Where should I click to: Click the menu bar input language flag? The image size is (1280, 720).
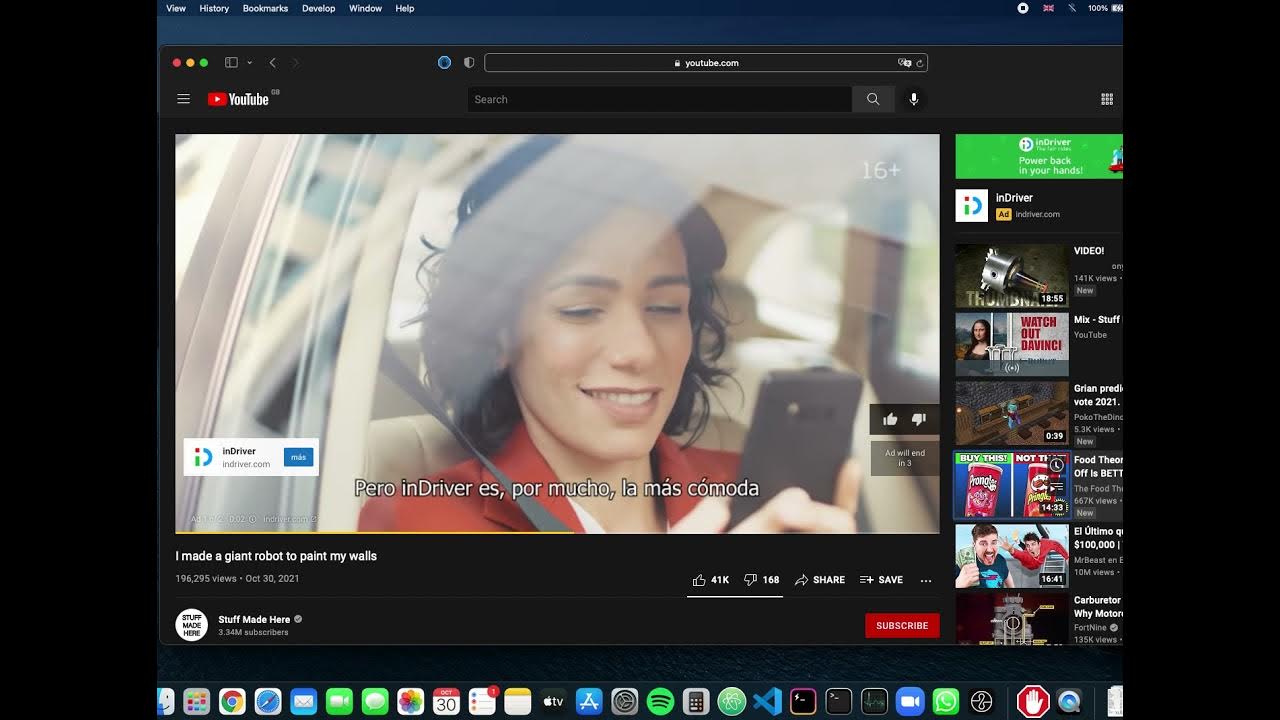(x=1048, y=8)
